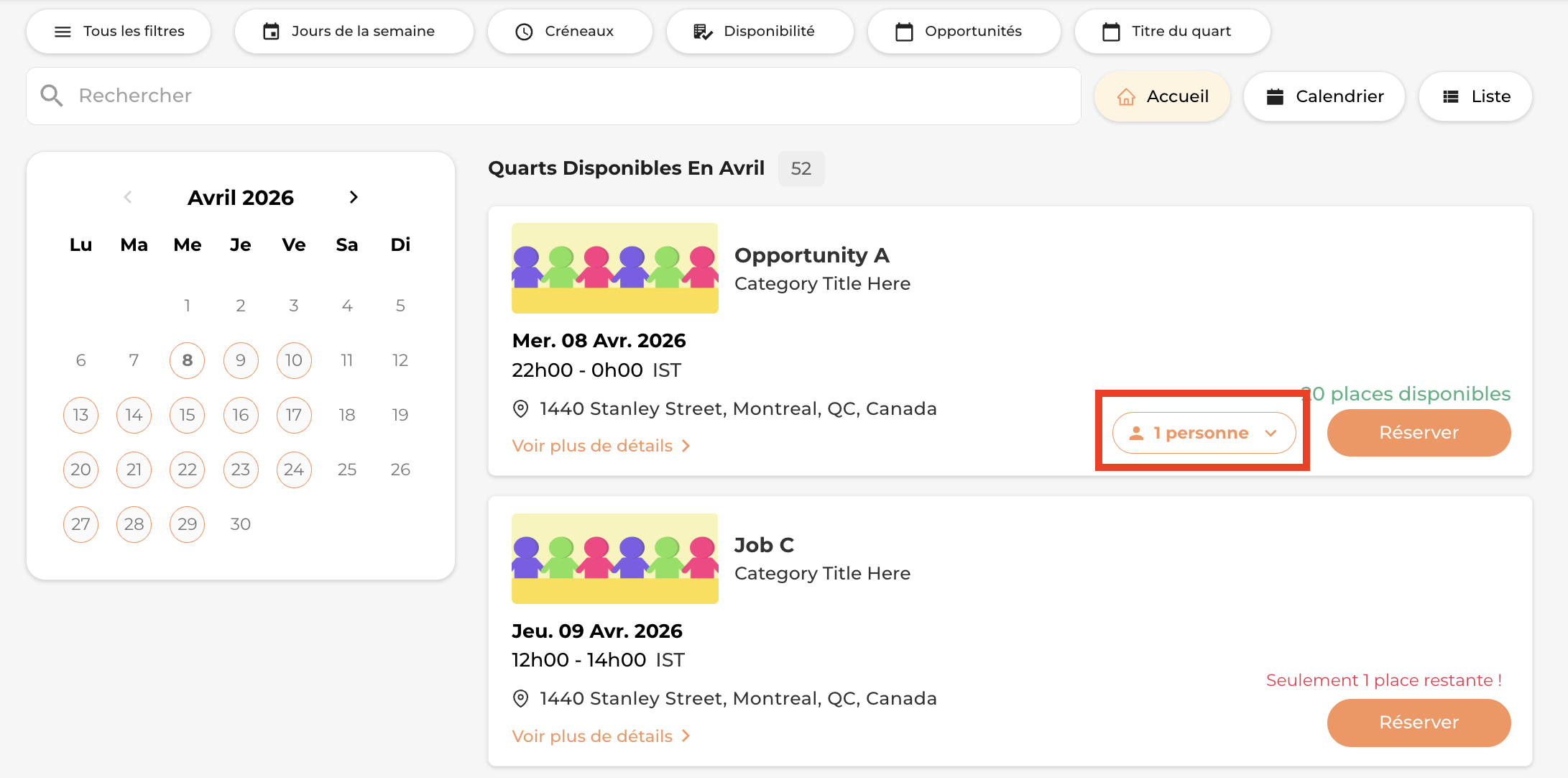Image resolution: width=1568 pixels, height=778 pixels.
Task: Switch to Calendrier view
Action: point(1324,96)
